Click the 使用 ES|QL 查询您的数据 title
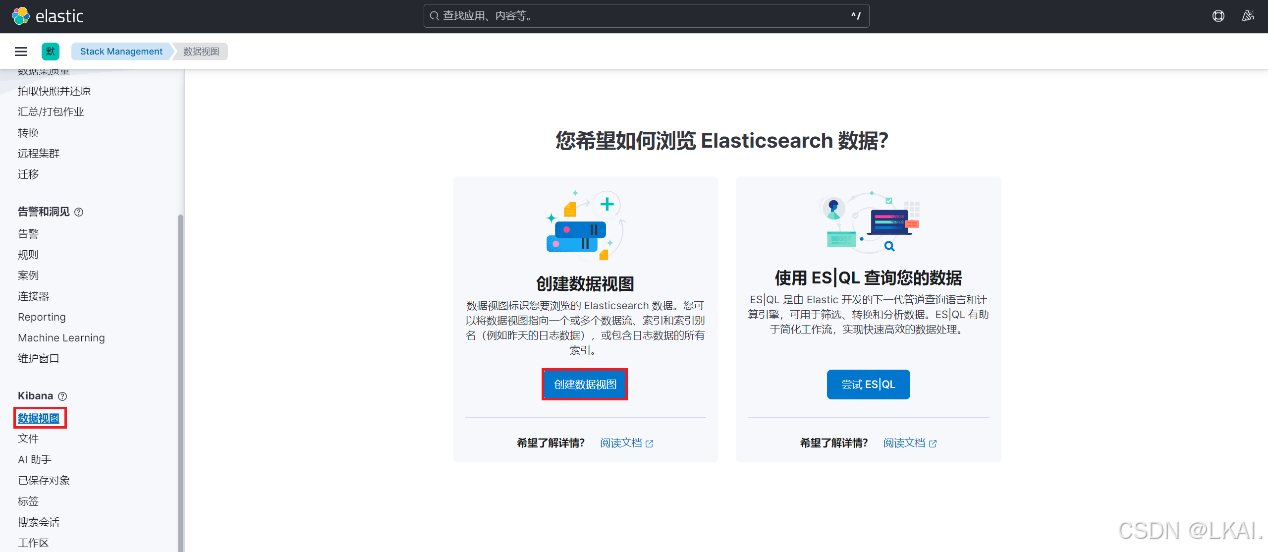1268x552 pixels. click(868, 278)
